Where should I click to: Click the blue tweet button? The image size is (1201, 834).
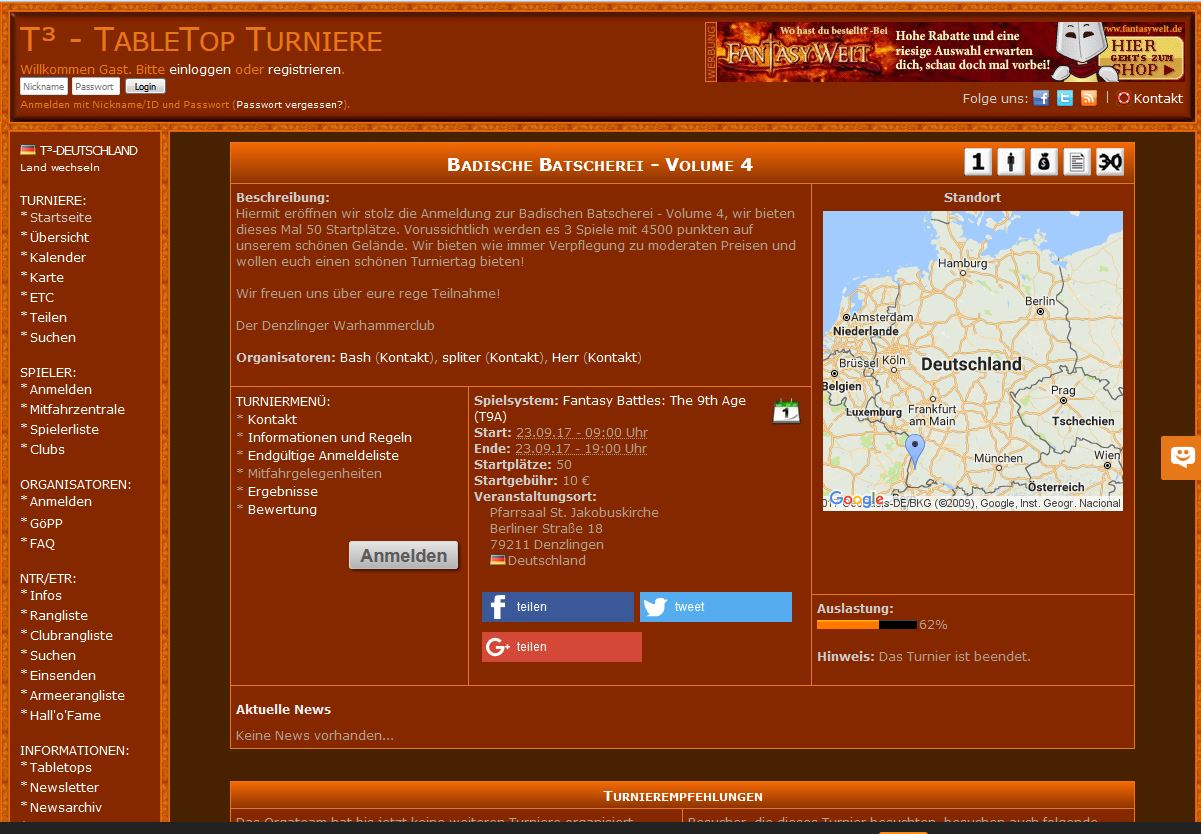point(715,607)
